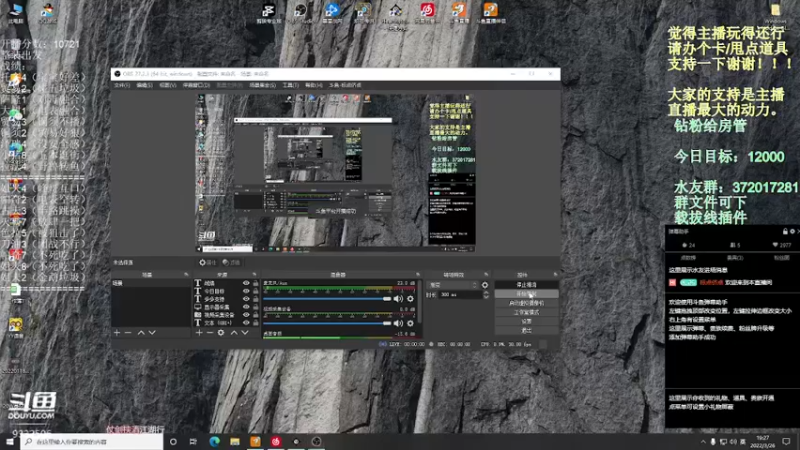Toggle visibility of 今日目标 source
This screenshot has height=450, width=800.
coord(246,291)
